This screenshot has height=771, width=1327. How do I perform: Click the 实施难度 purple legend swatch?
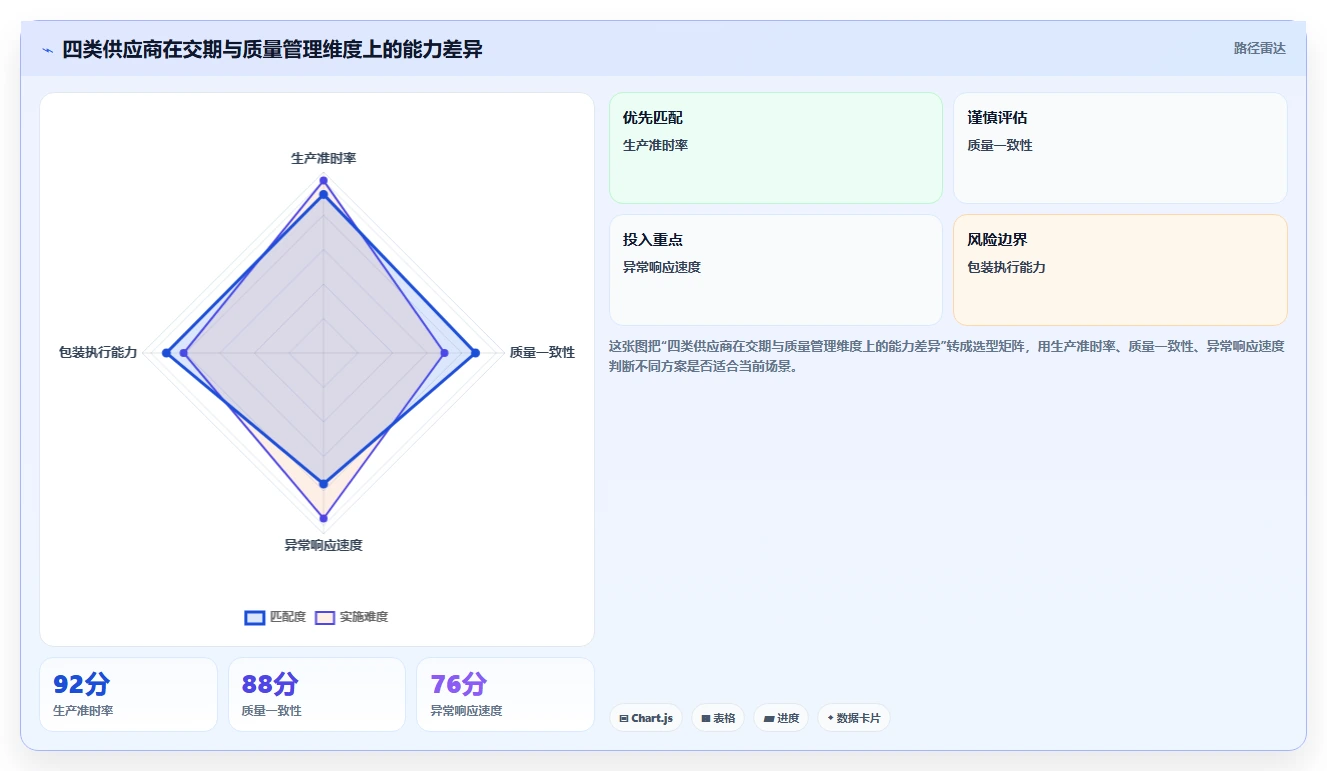point(325,617)
